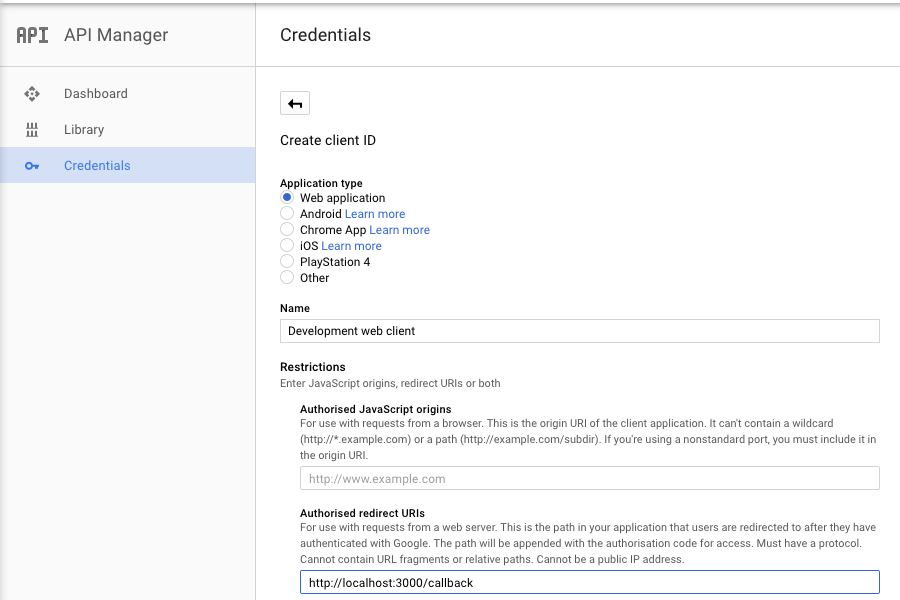The height and width of the screenshot is (600, 900).
Task: Open the Learn more link for Chrome App
Action: (x=399, y=229)
